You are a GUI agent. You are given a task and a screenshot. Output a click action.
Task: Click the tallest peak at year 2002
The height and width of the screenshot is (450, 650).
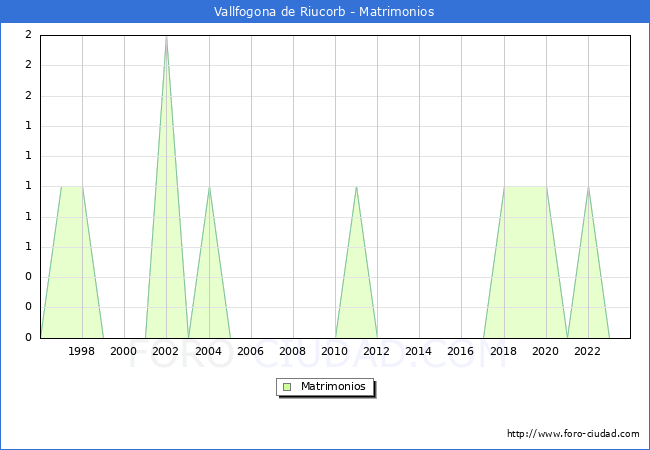(166, 37)
